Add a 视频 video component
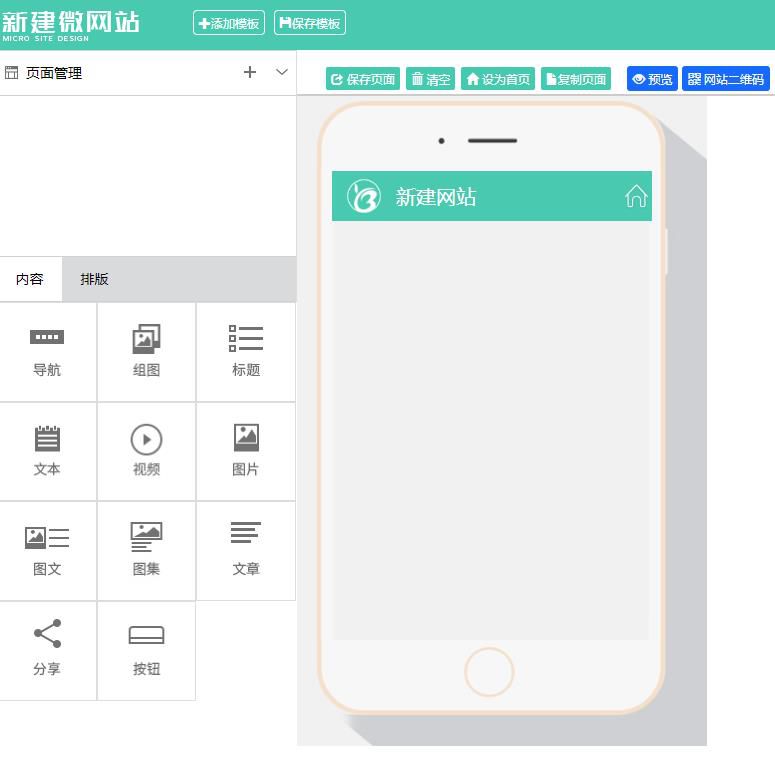 click(x=146, y=451)
